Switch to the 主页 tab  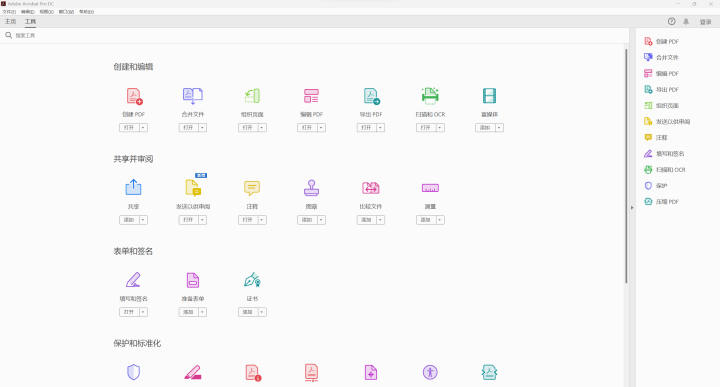click(11, 22)
